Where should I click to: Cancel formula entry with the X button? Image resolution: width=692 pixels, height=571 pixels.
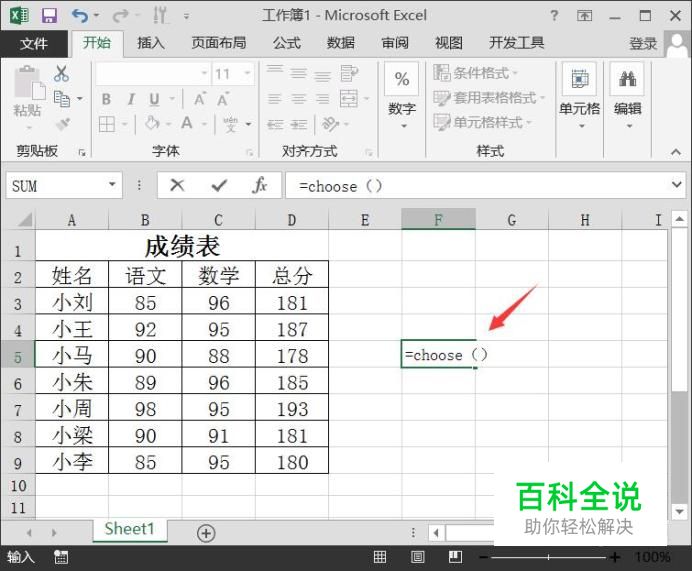(177, 185)
